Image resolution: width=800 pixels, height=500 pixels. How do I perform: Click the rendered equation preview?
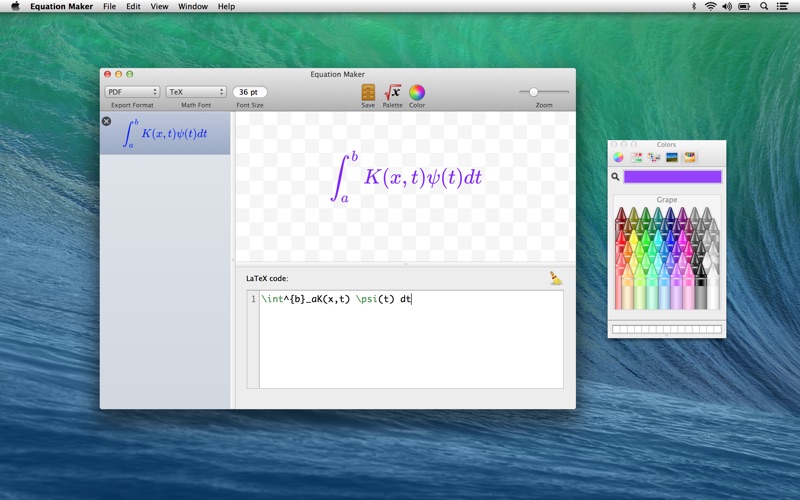(x=406, y=177)
